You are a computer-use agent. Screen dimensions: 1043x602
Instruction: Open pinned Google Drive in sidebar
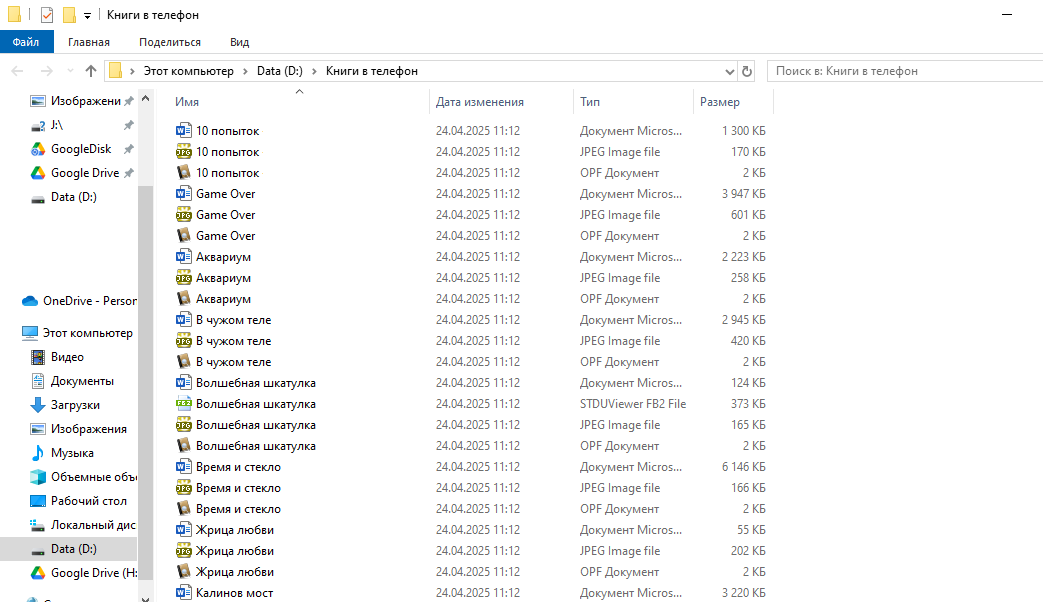[84, 173]
